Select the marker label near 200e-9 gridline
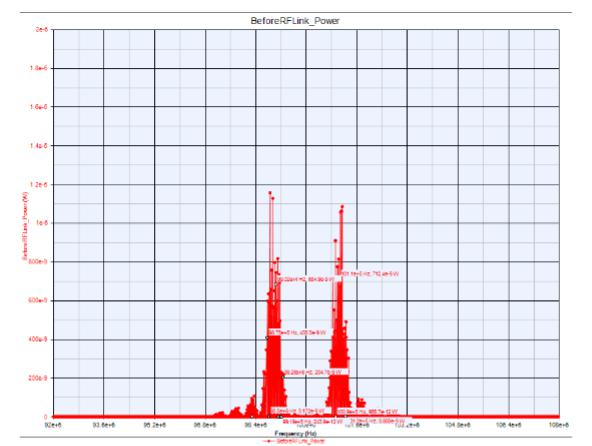The height and width of the screenshot is (446, 592). pos(314,372)
